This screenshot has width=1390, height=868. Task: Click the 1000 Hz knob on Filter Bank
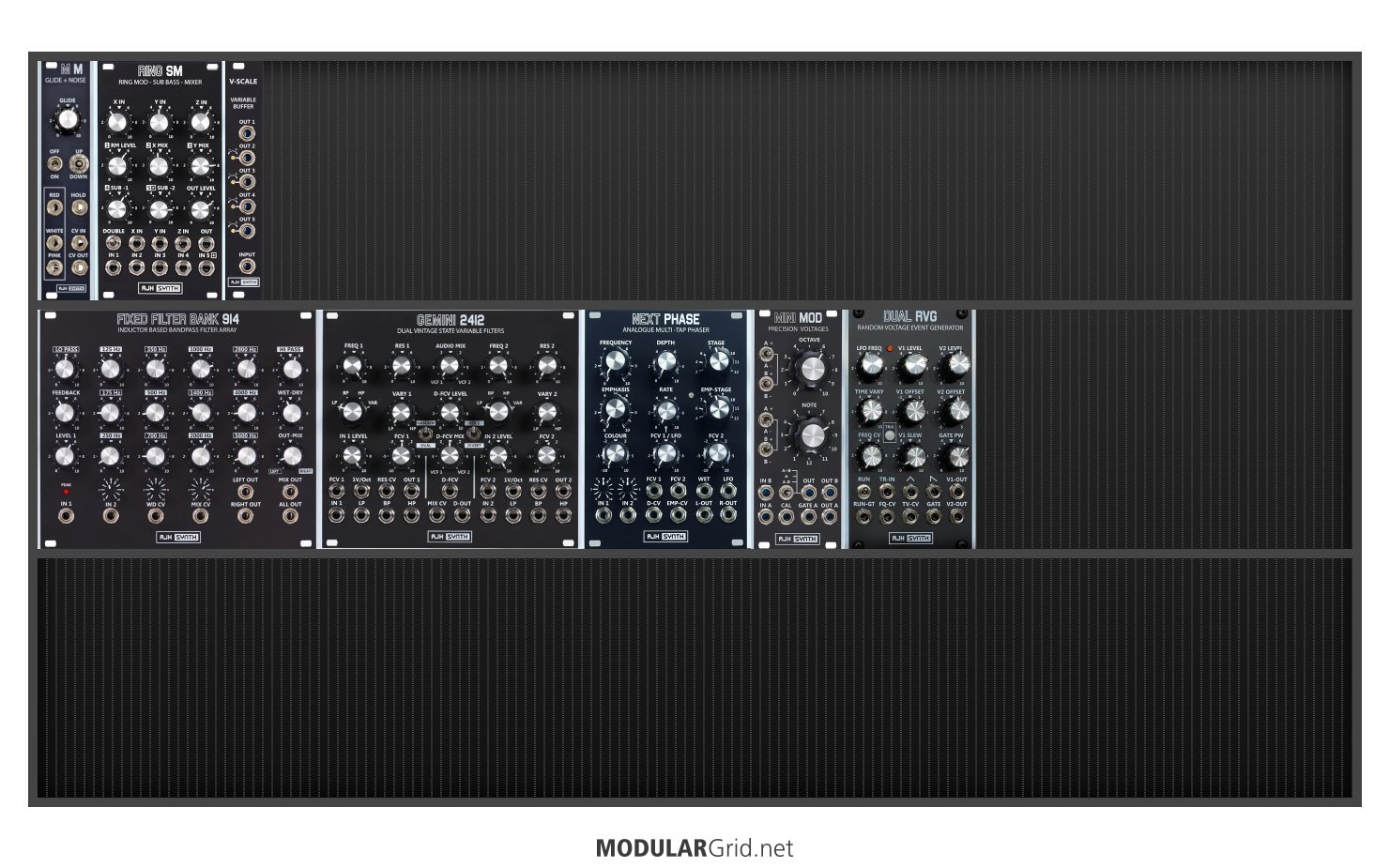click(x=200, y=369)
